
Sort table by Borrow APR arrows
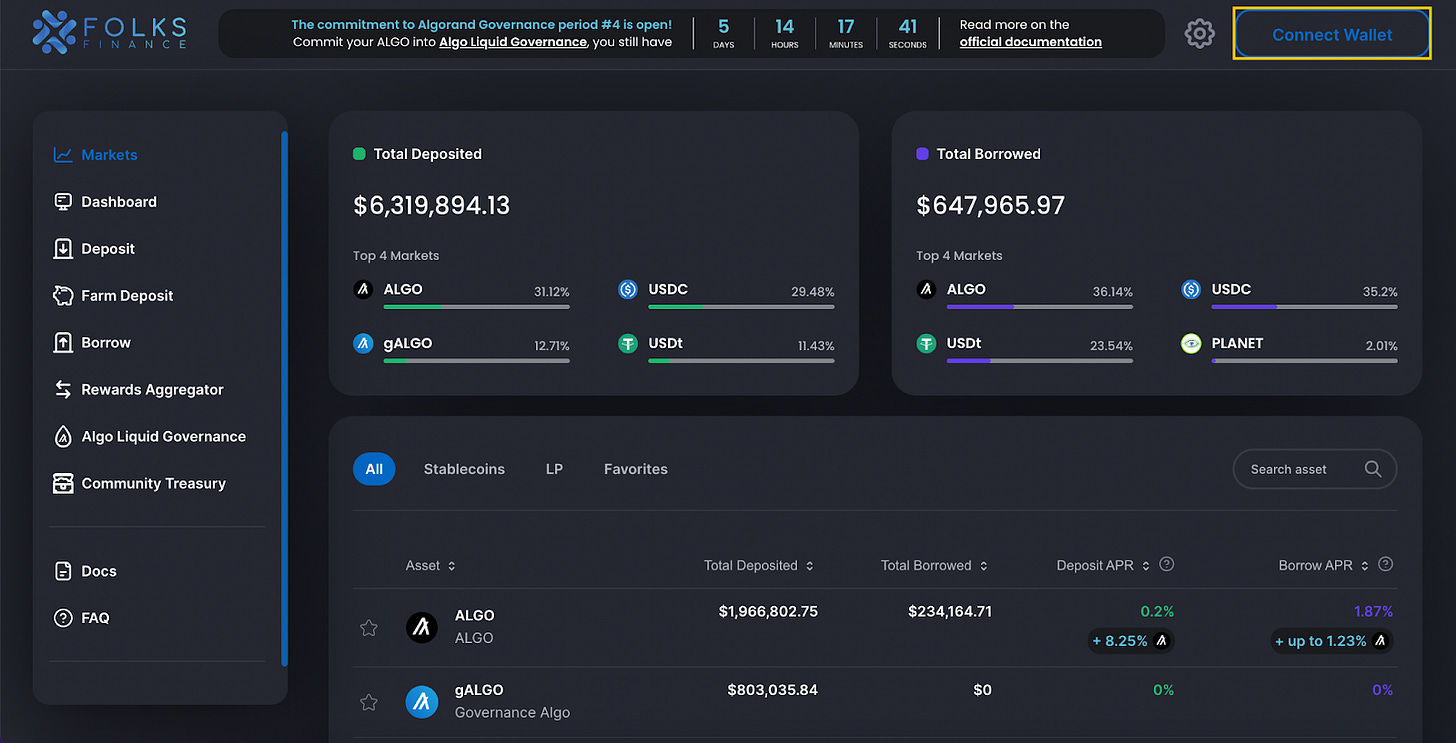(1365, 566)
